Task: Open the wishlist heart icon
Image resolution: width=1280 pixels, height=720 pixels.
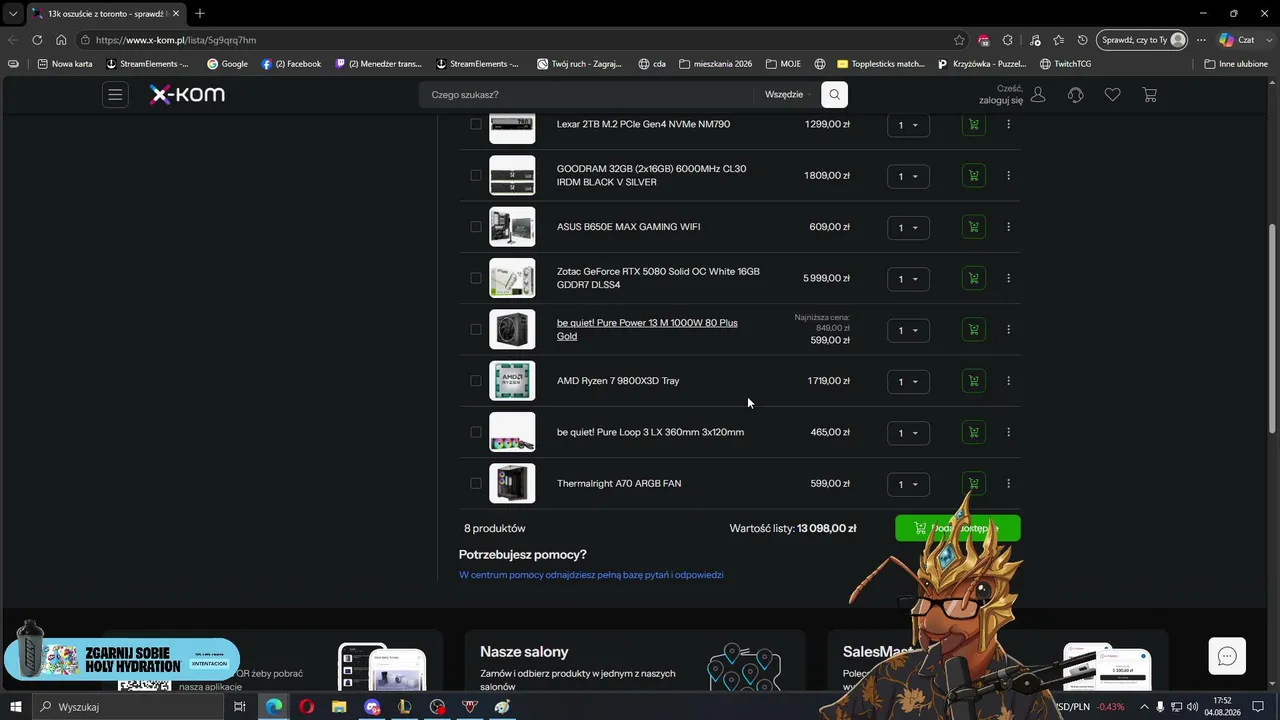Action: tap(1112, 95)
